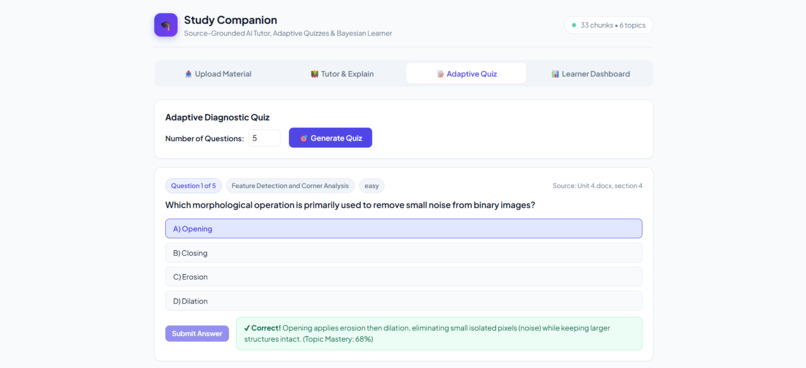Click the morphological operation question text

[350, 205]
